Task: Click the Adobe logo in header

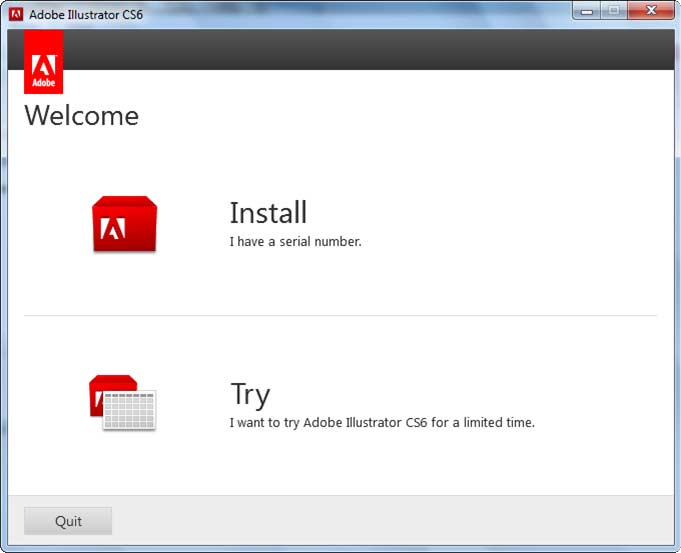Action: (x=43, y=62)
